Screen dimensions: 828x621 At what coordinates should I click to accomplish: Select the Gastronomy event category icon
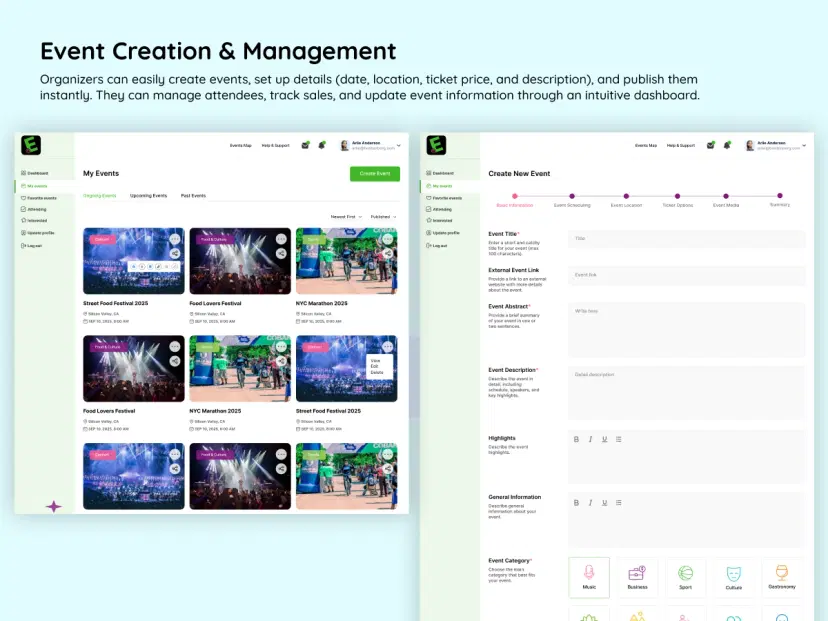[783, 577]
